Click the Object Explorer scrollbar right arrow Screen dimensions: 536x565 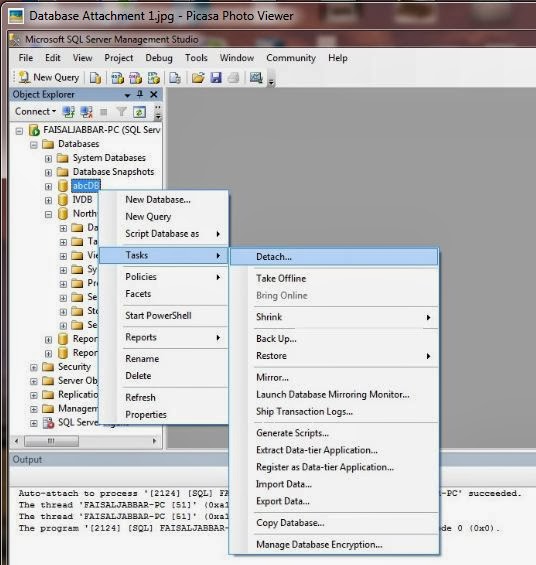click(155, 441)
